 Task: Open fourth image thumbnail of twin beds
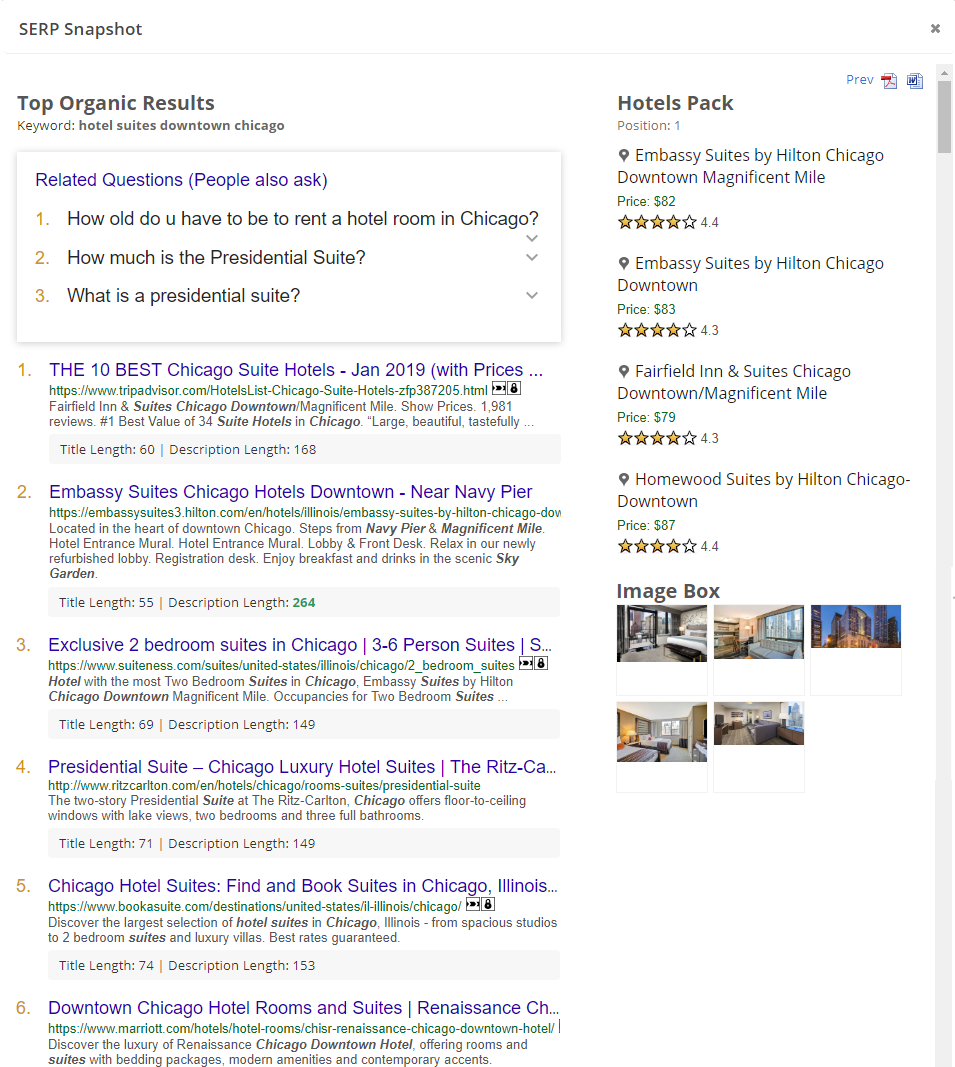[x=662, y=732]
